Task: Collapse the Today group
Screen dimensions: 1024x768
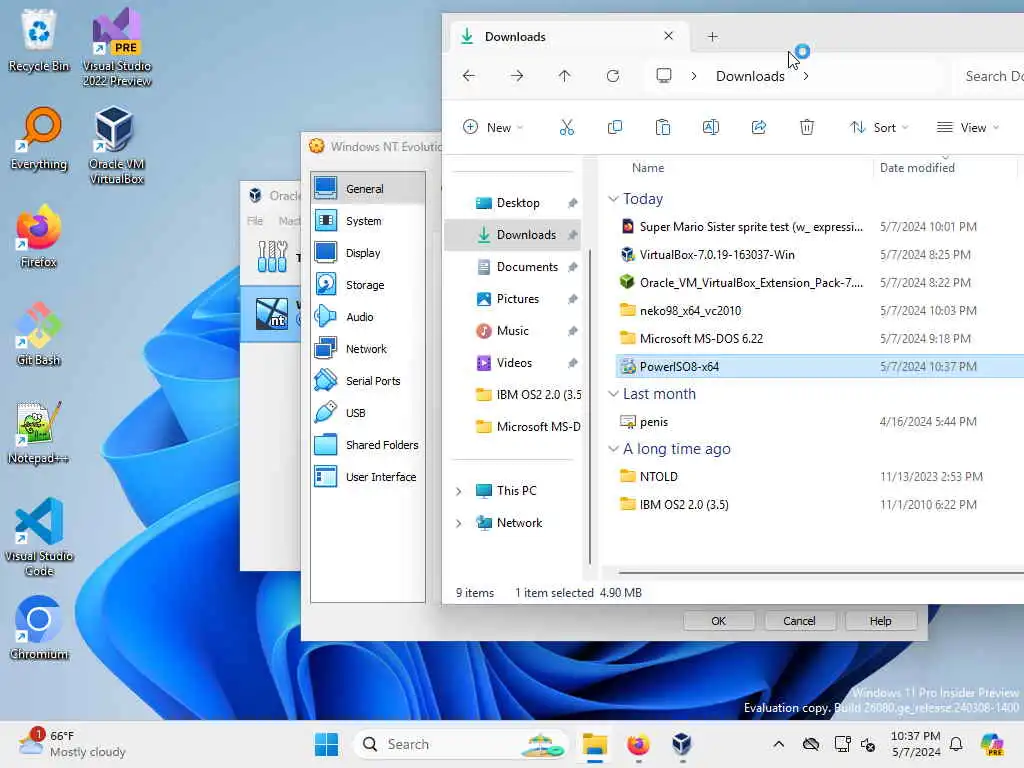Action: point(613,199)
